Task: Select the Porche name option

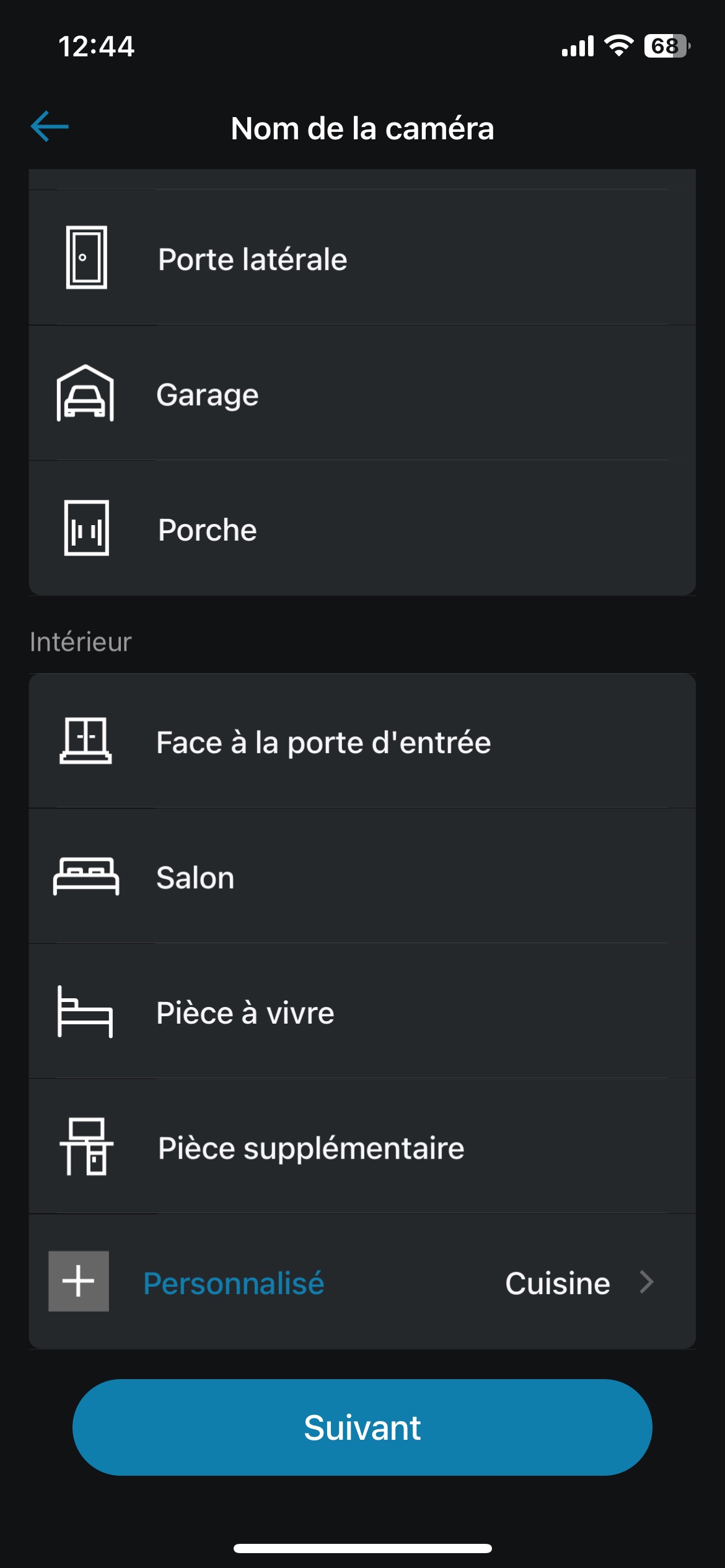Action: click(x=208, y=530)
